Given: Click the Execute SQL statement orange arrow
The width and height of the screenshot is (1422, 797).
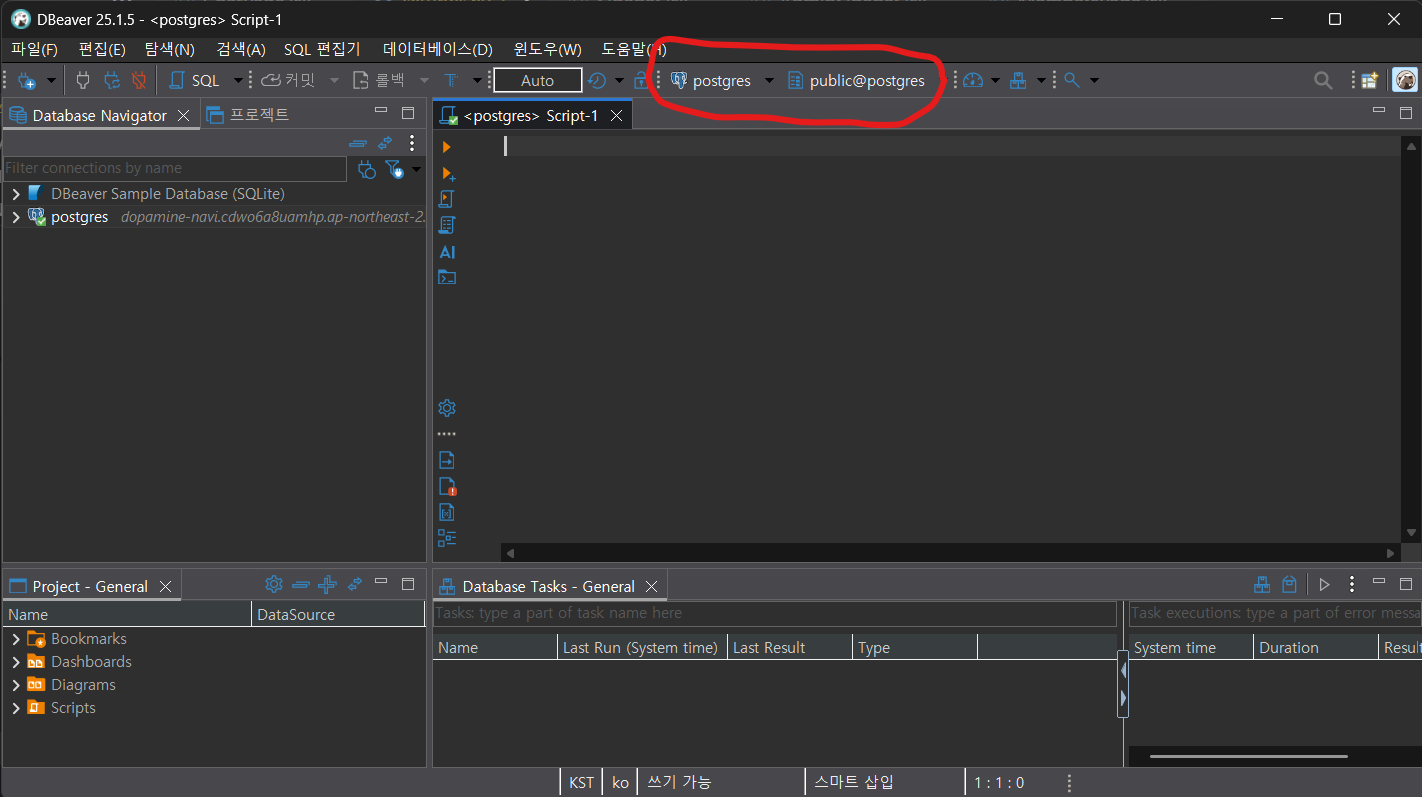Looking at the screenshot, I should [x=446, y=147].
